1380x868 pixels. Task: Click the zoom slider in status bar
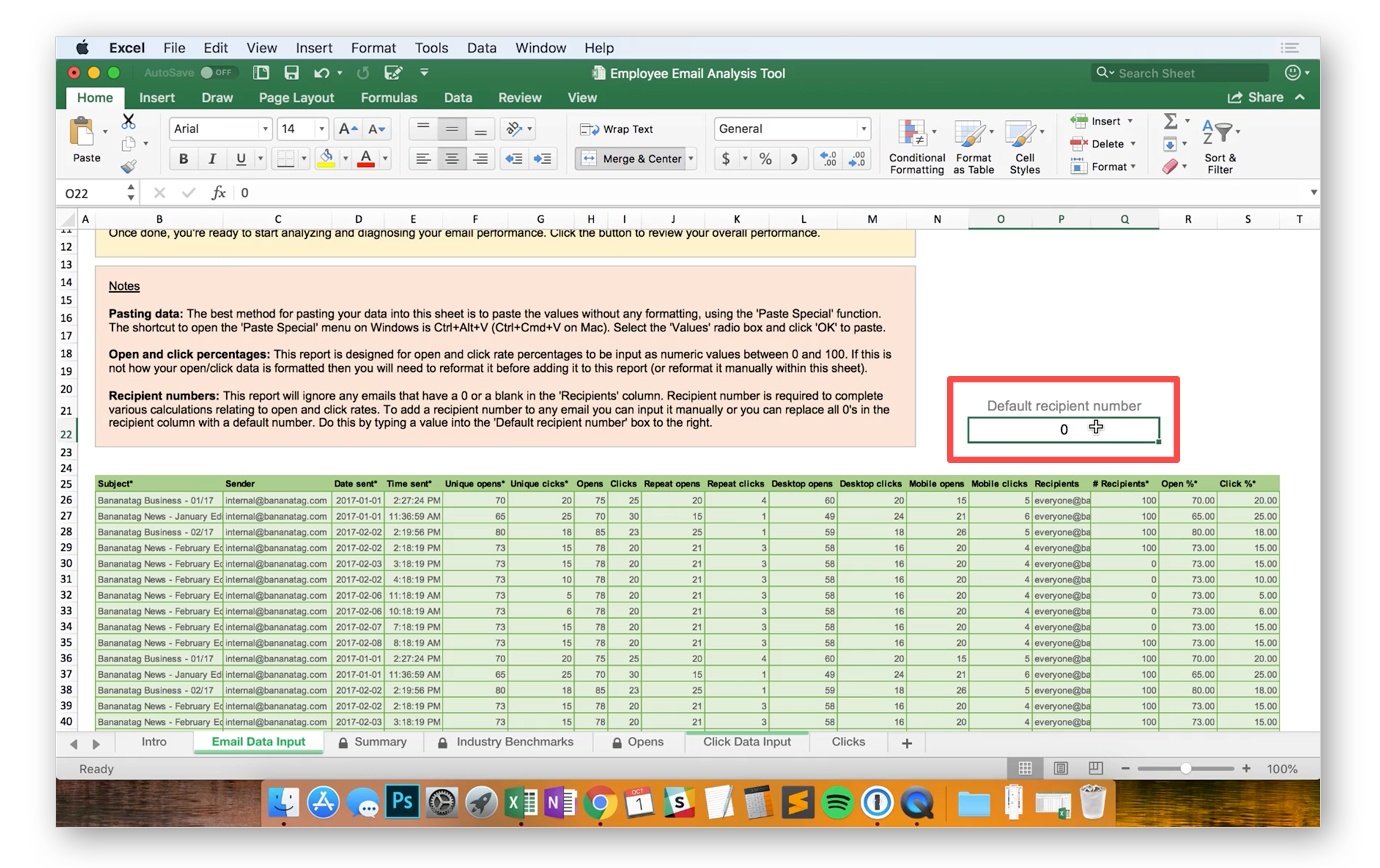point(1186,768)
